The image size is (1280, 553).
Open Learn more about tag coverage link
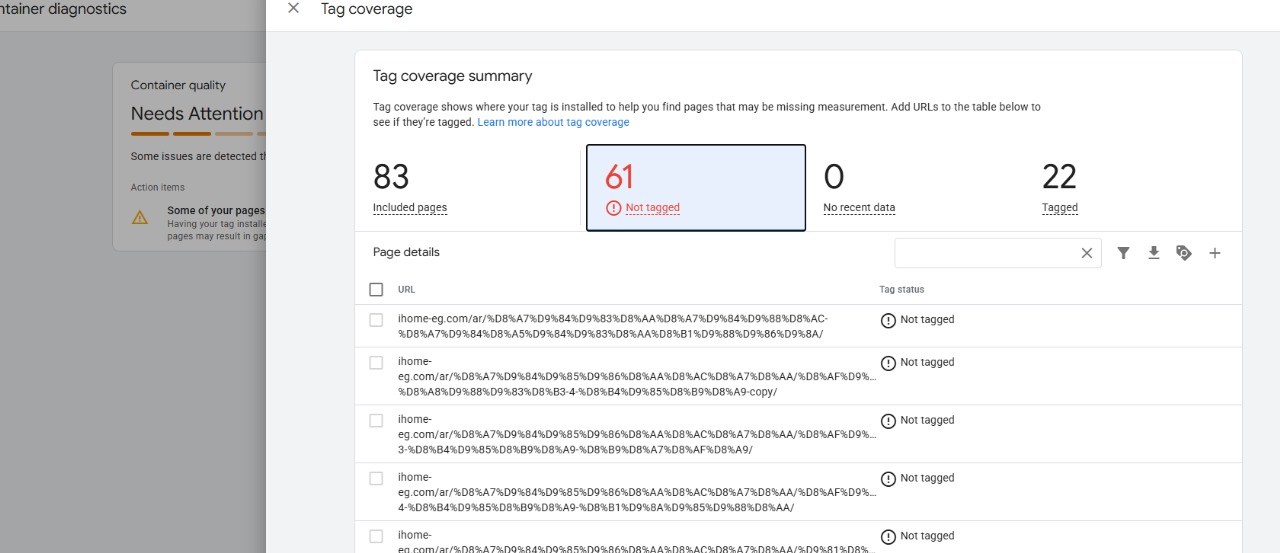click(x=553, y=122)
